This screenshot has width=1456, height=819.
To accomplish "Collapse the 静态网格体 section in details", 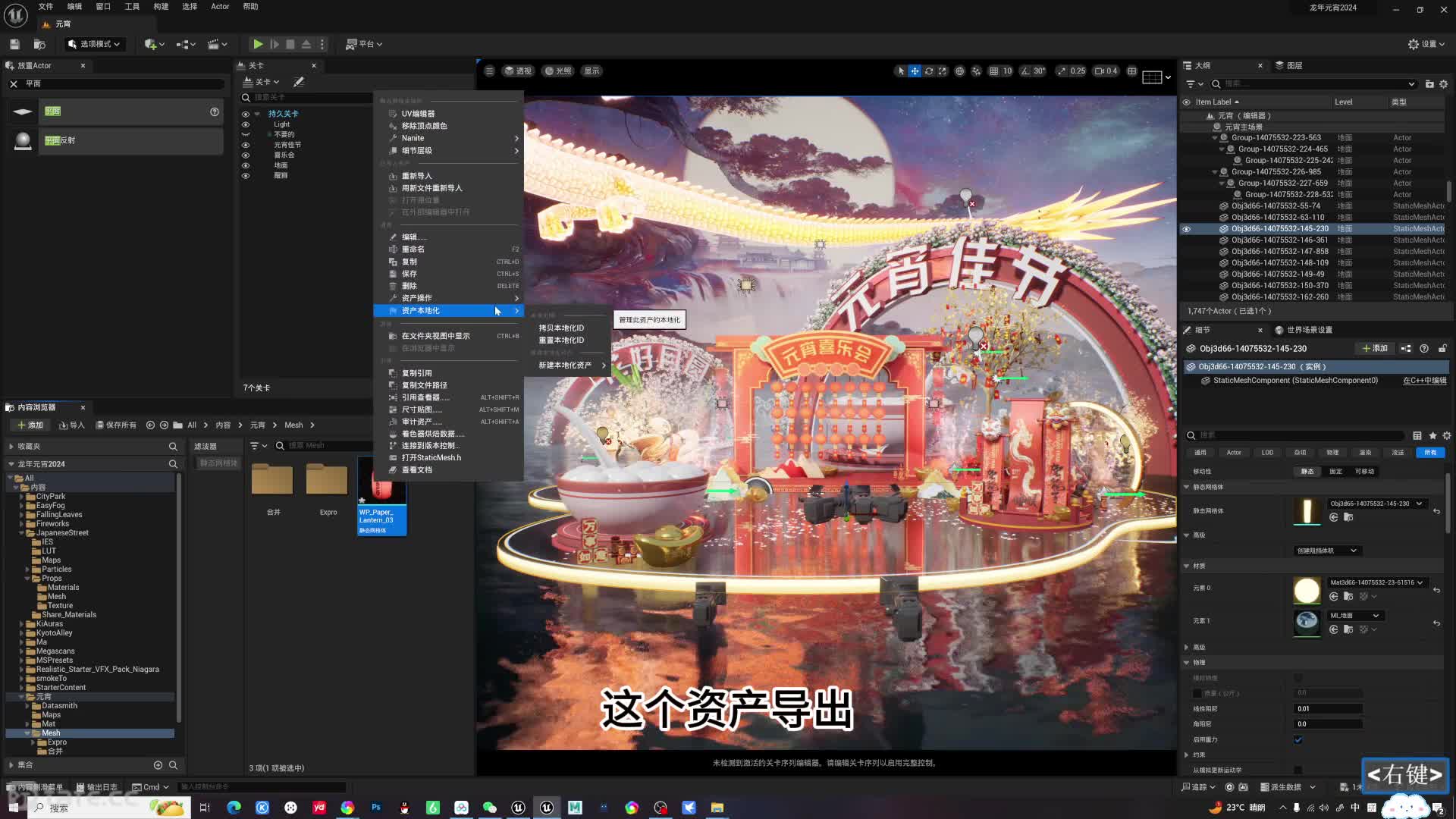I will 1187,488.
